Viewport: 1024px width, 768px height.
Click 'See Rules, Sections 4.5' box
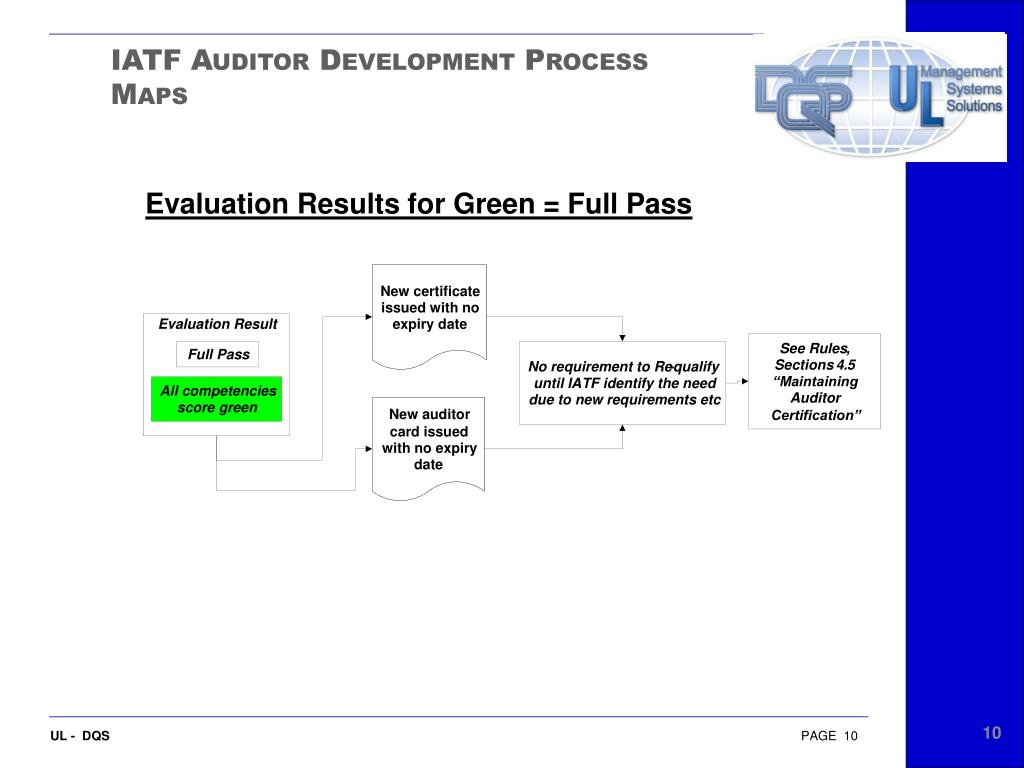[x=814, y=381]
